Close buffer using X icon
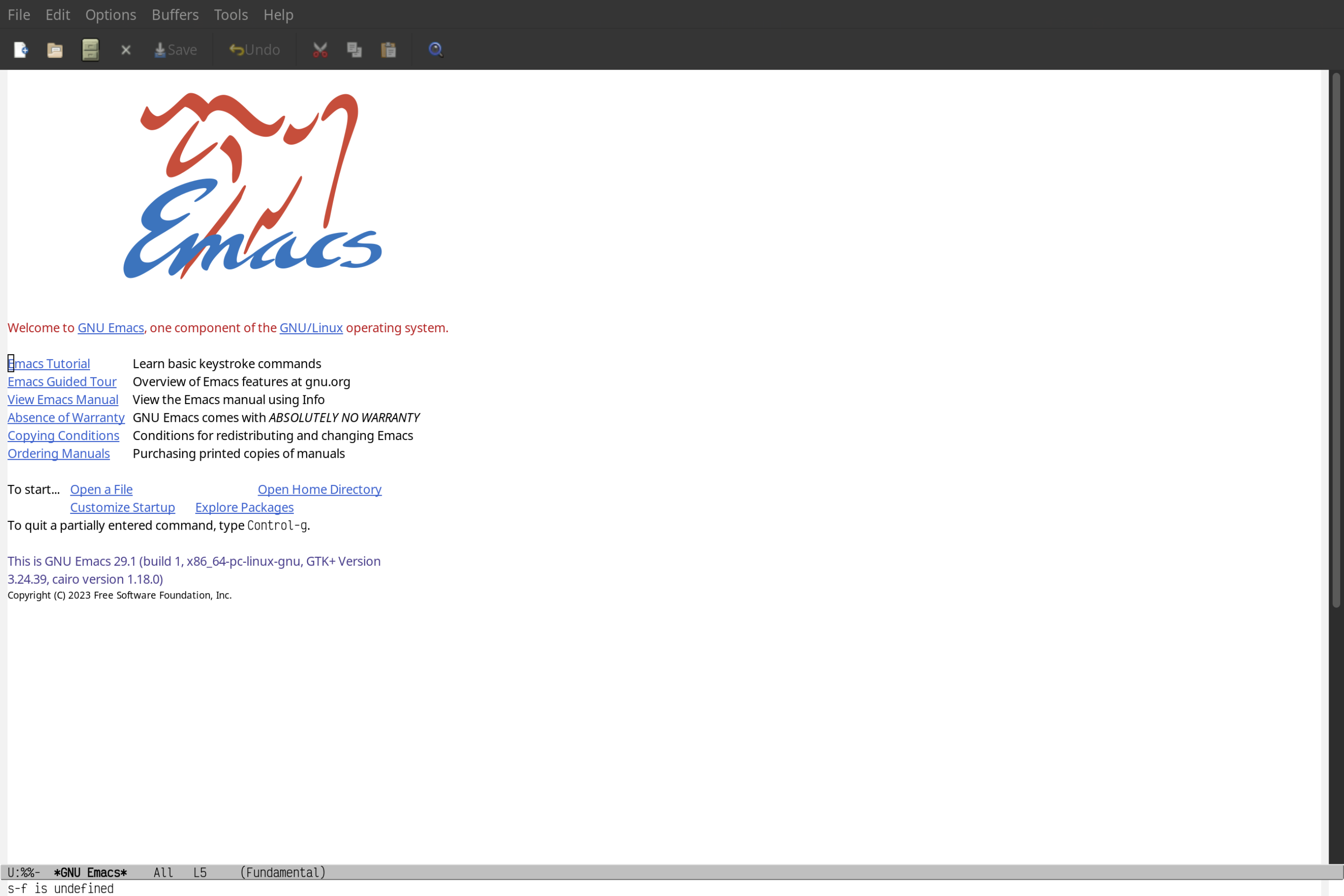1344x896 pixels. [125, 49]
